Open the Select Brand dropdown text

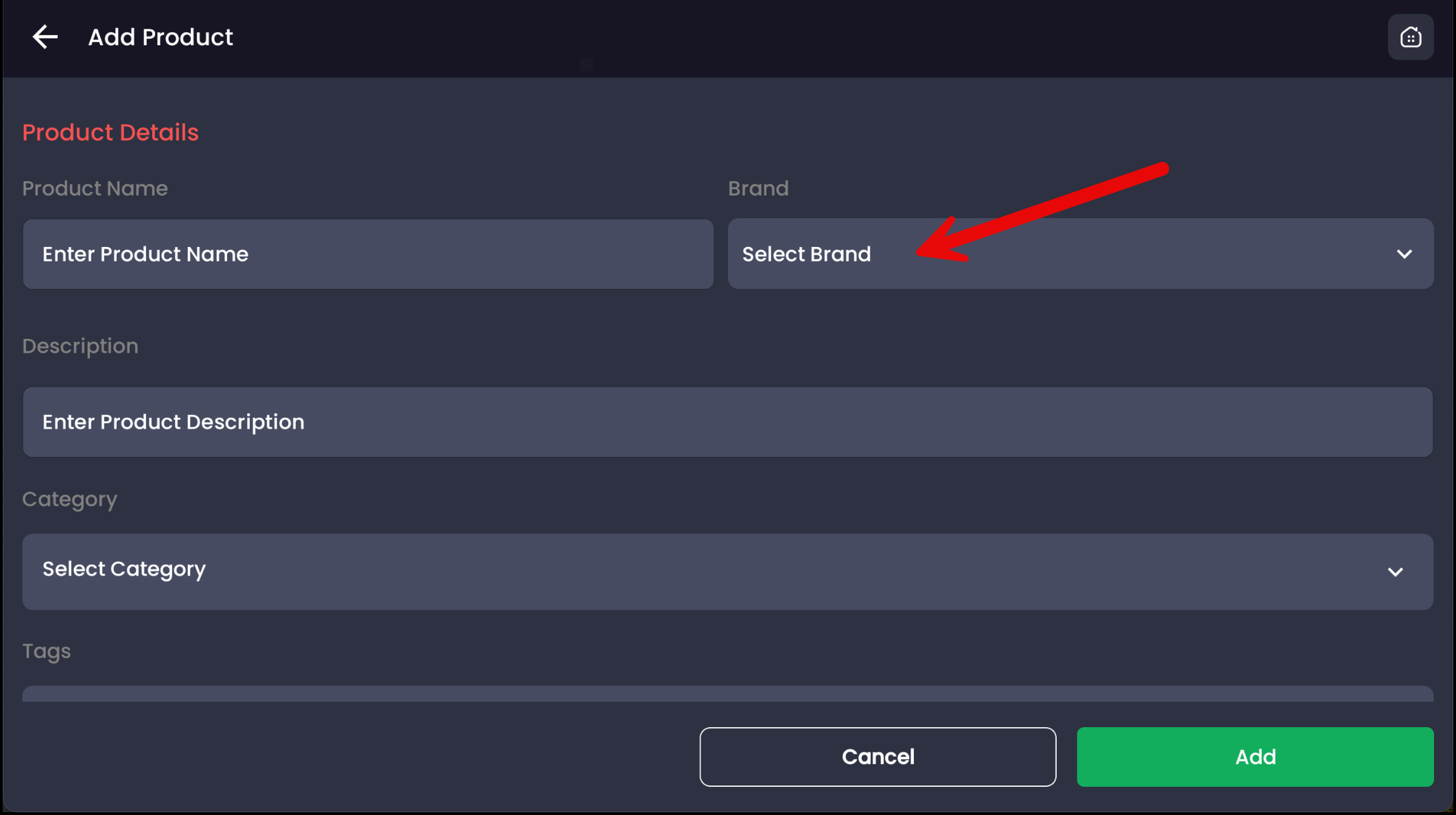point(806,255)
